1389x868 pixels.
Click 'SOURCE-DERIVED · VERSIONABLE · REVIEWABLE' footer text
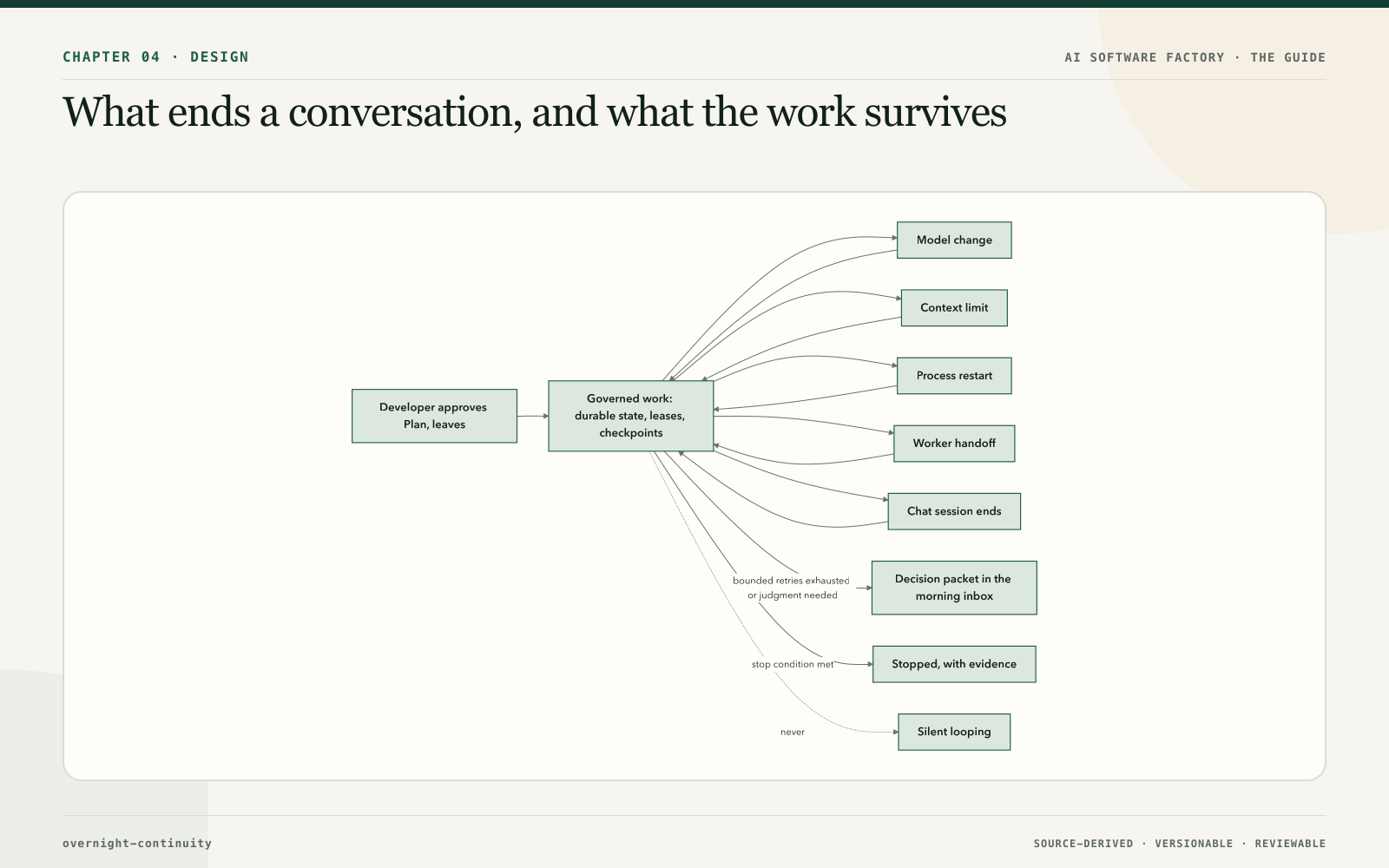coord(1179,843)
